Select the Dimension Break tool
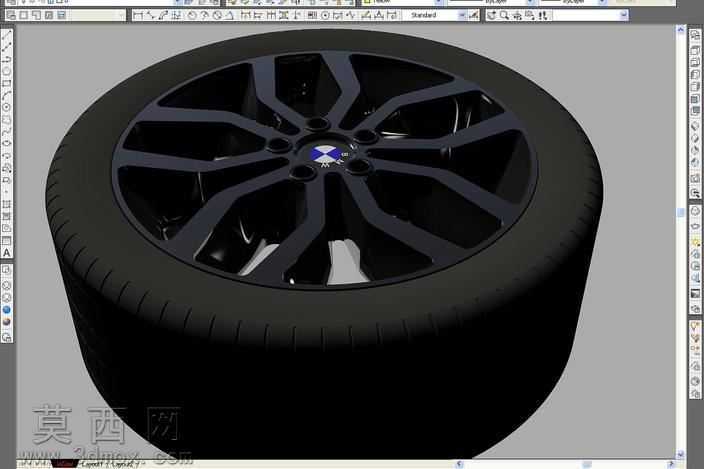The height and width of the screenshot is (469, 704). (296, 15)
